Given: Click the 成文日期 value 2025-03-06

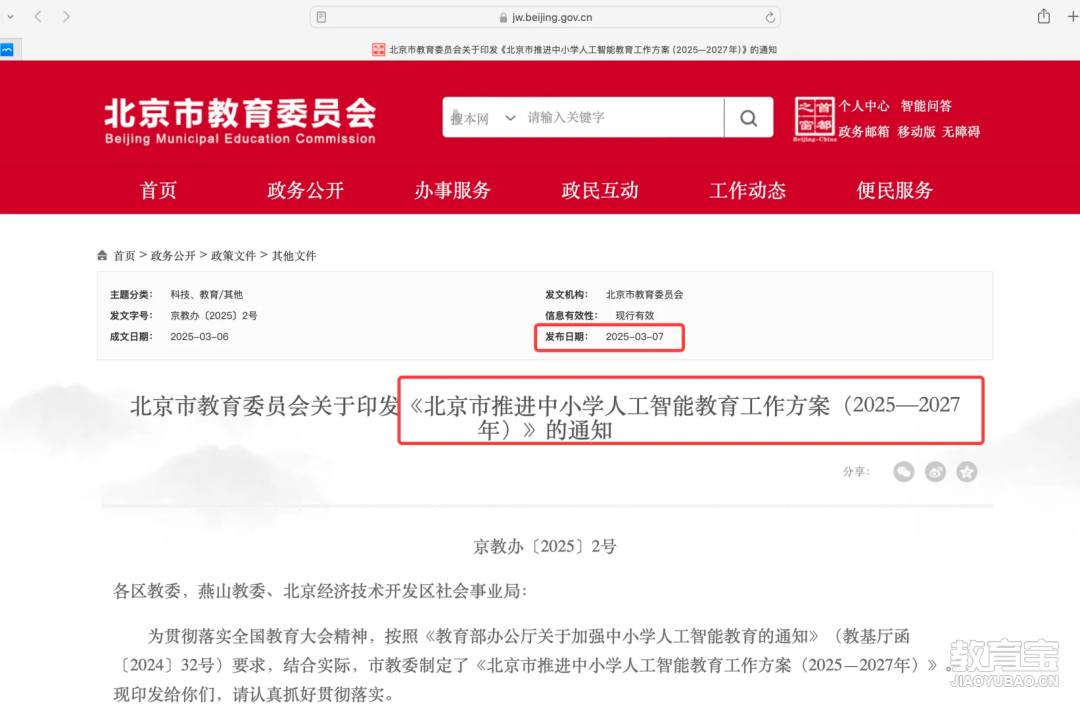Looking at the screenshot, I should 199,337.
